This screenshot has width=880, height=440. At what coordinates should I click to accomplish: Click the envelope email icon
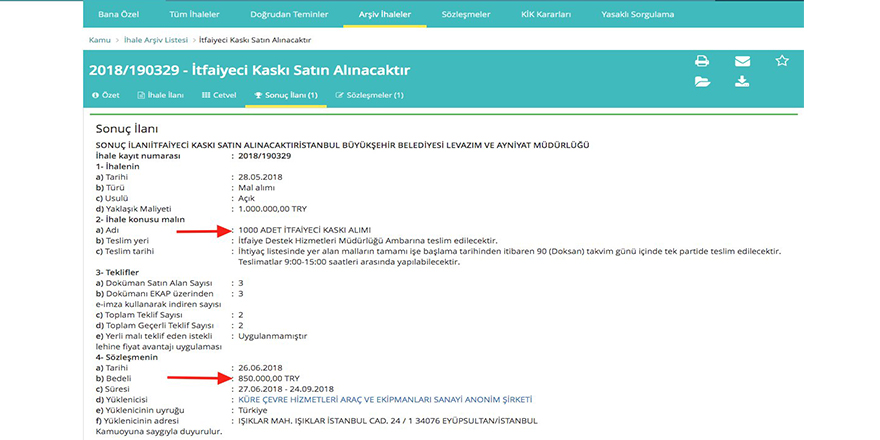(742, 61)
